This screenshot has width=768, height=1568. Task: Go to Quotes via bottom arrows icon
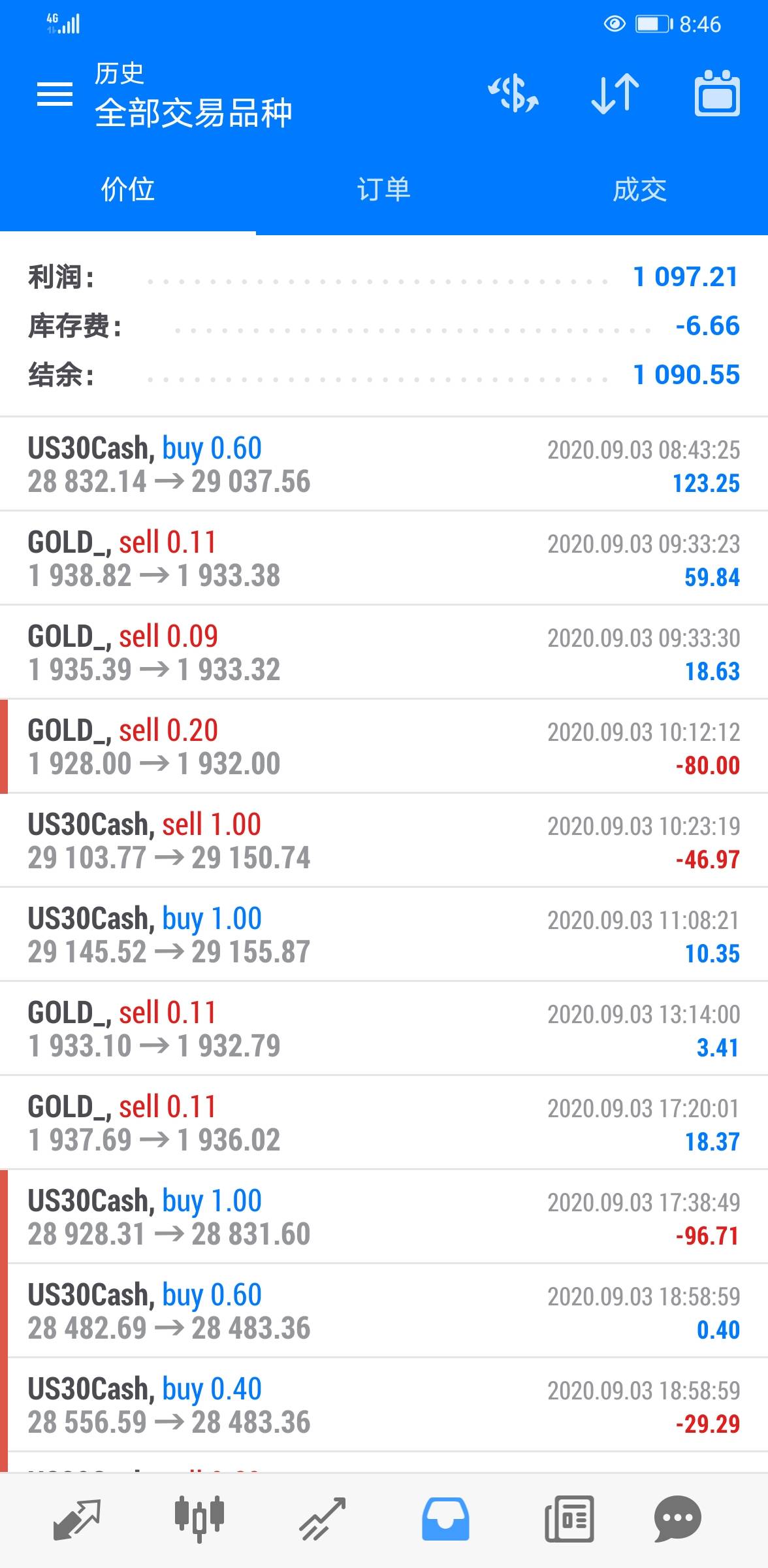coord(76,1518)
